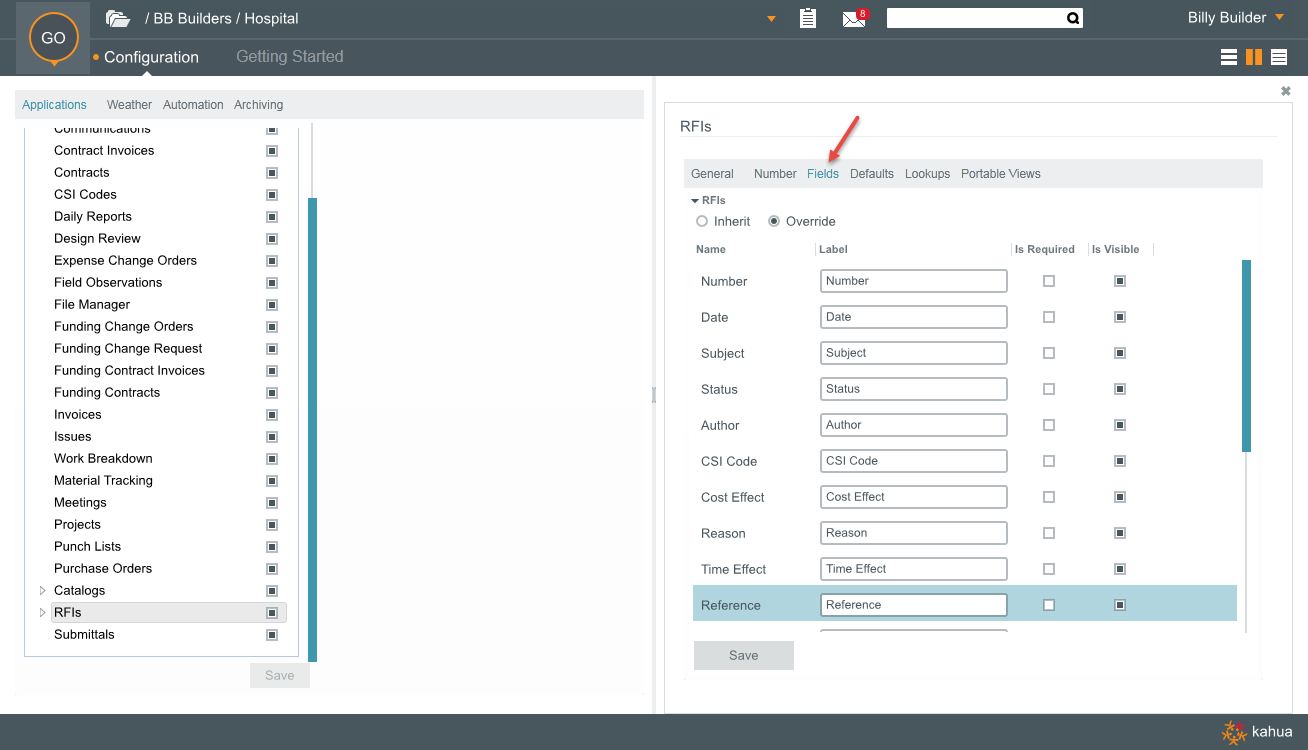The width and height of the screenshot is (1308, 750).
Task: Close the RFIs panel with the X
Action: tap(1286, 91)
